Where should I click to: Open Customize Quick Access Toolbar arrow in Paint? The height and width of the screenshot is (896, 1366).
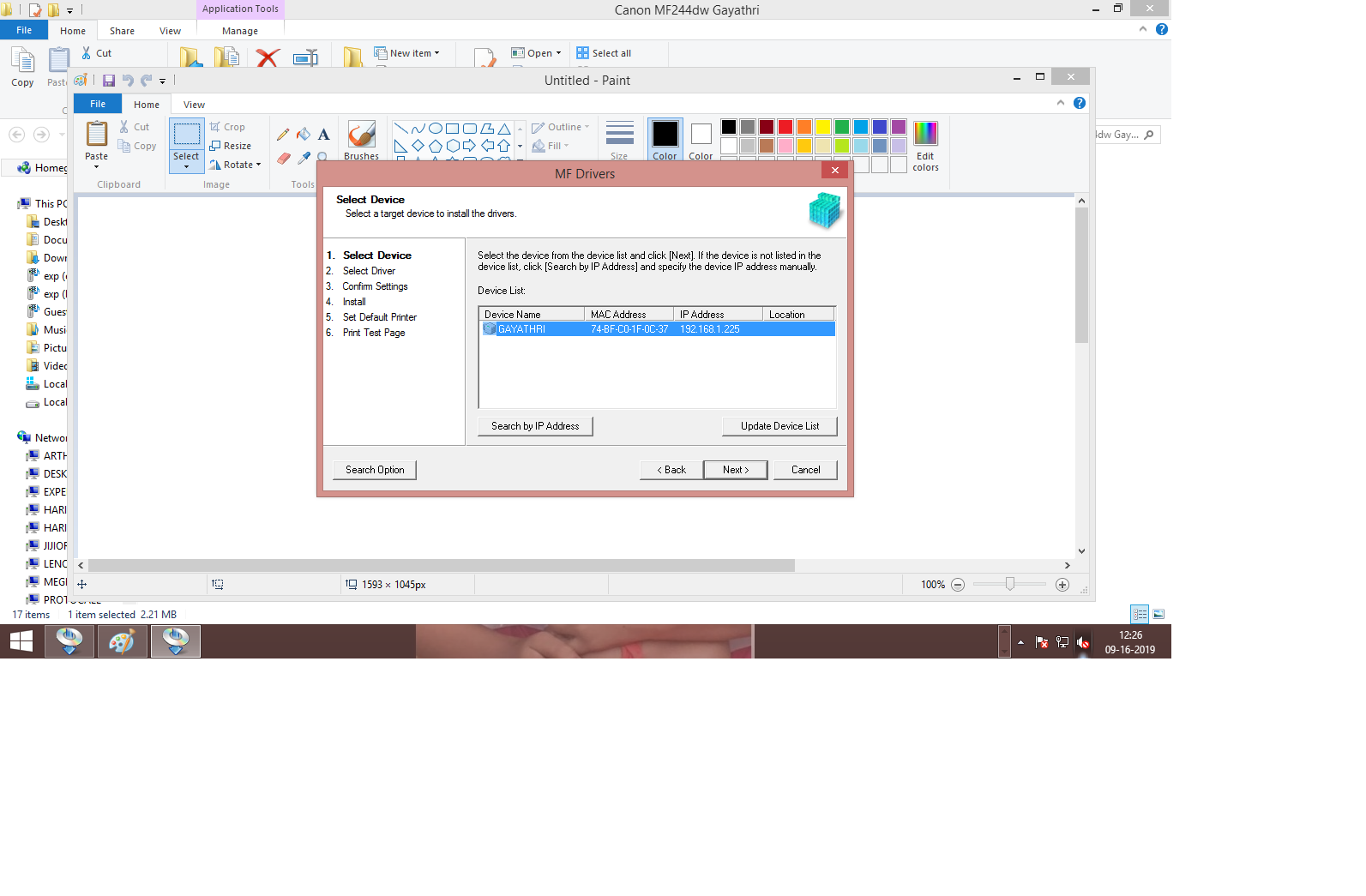pos(162,81)
